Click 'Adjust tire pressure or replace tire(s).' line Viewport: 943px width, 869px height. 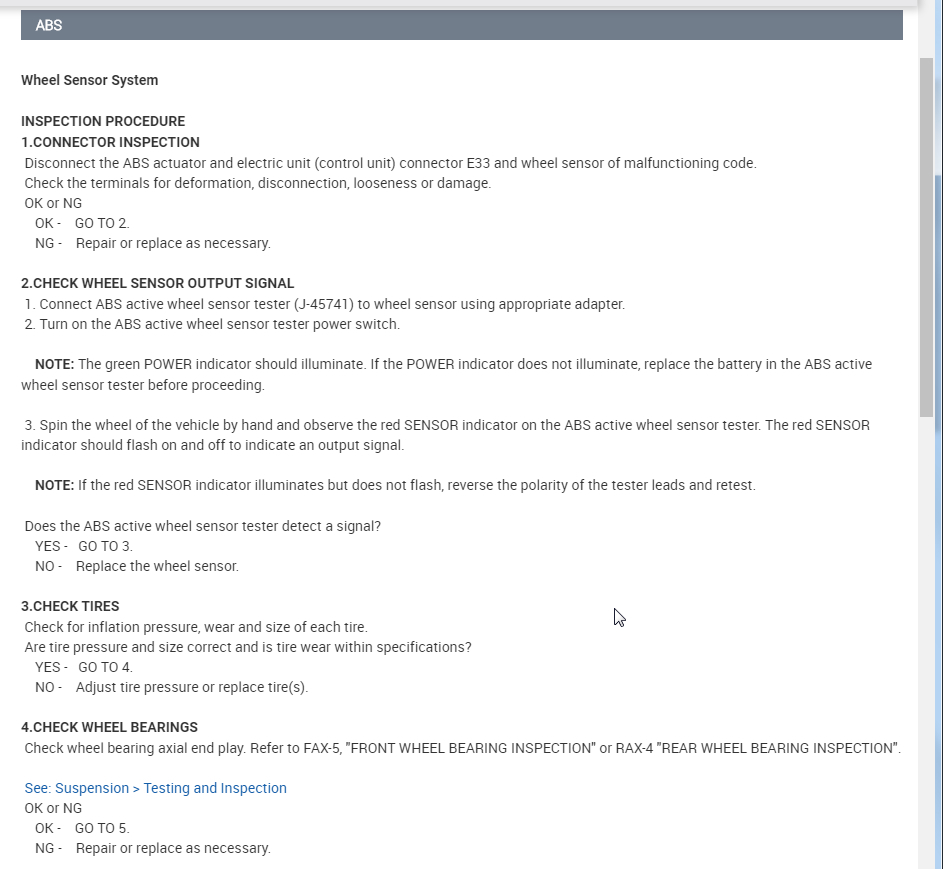click(192, 687)
